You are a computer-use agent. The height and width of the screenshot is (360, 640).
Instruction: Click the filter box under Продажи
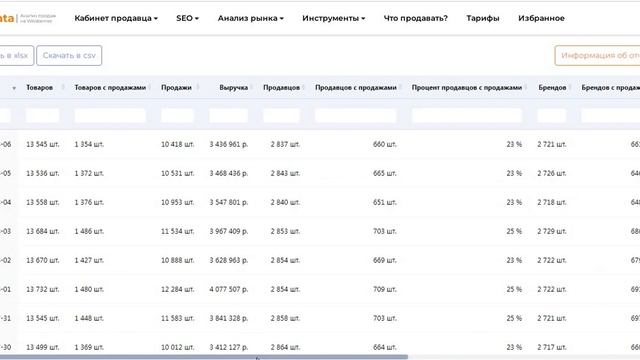point(178,116)
